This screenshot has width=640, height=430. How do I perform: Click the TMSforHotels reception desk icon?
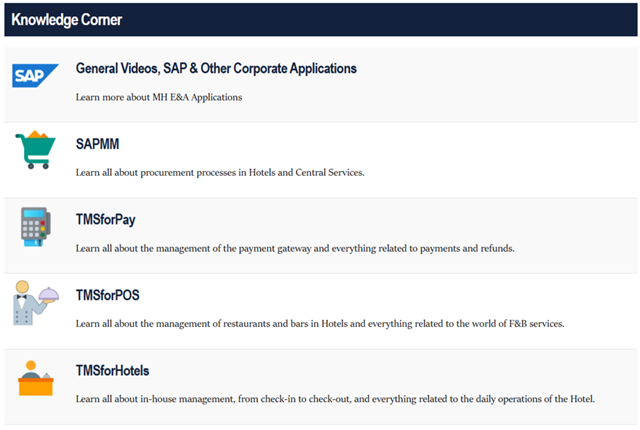click(x=36, y=378)
